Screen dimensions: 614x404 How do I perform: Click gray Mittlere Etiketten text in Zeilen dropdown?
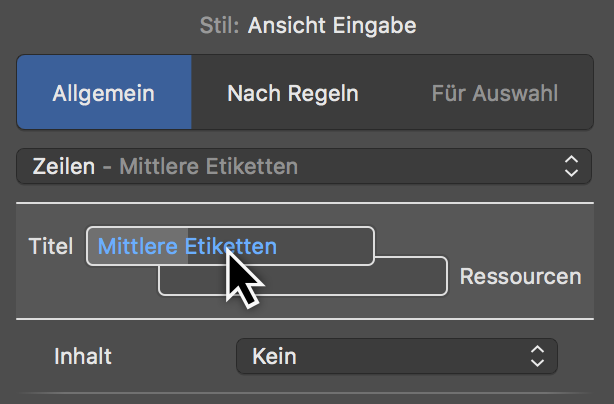coord(208,166)
